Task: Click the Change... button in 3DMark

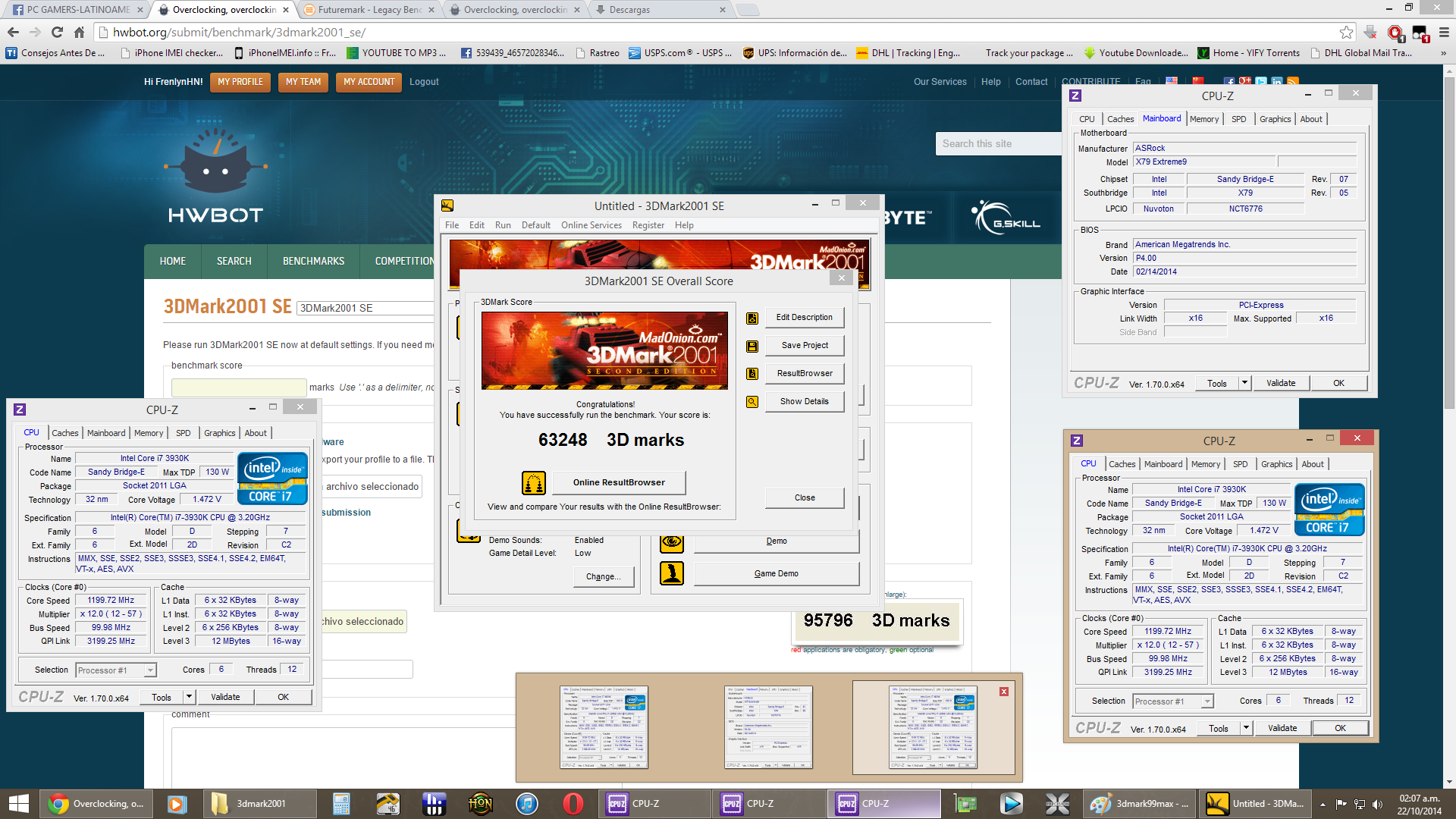Action: 604,576
